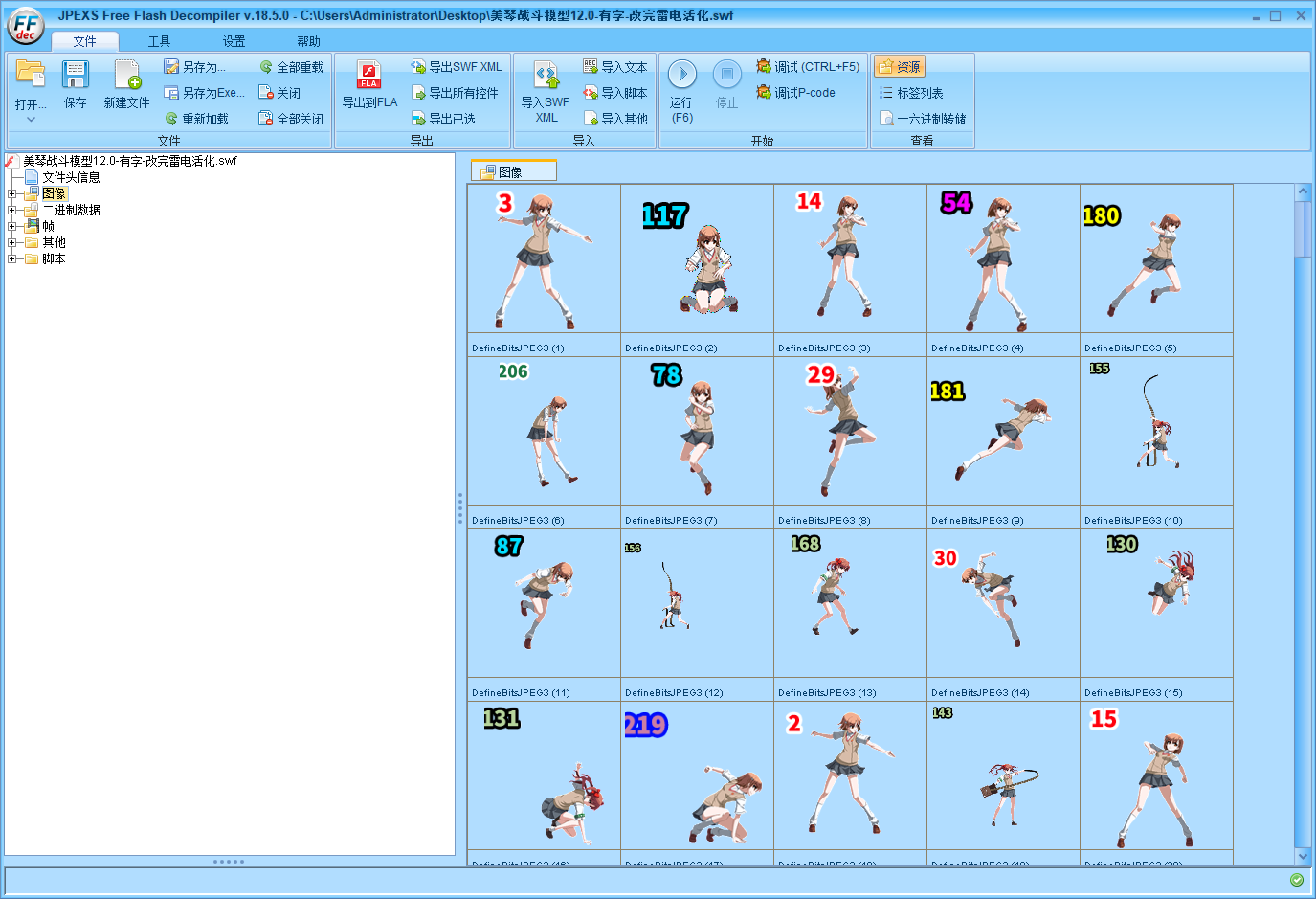Select 文件头信息 in the tree
Screen dimensions: 1316x899
pyautogui.click(x=71, y=177)
